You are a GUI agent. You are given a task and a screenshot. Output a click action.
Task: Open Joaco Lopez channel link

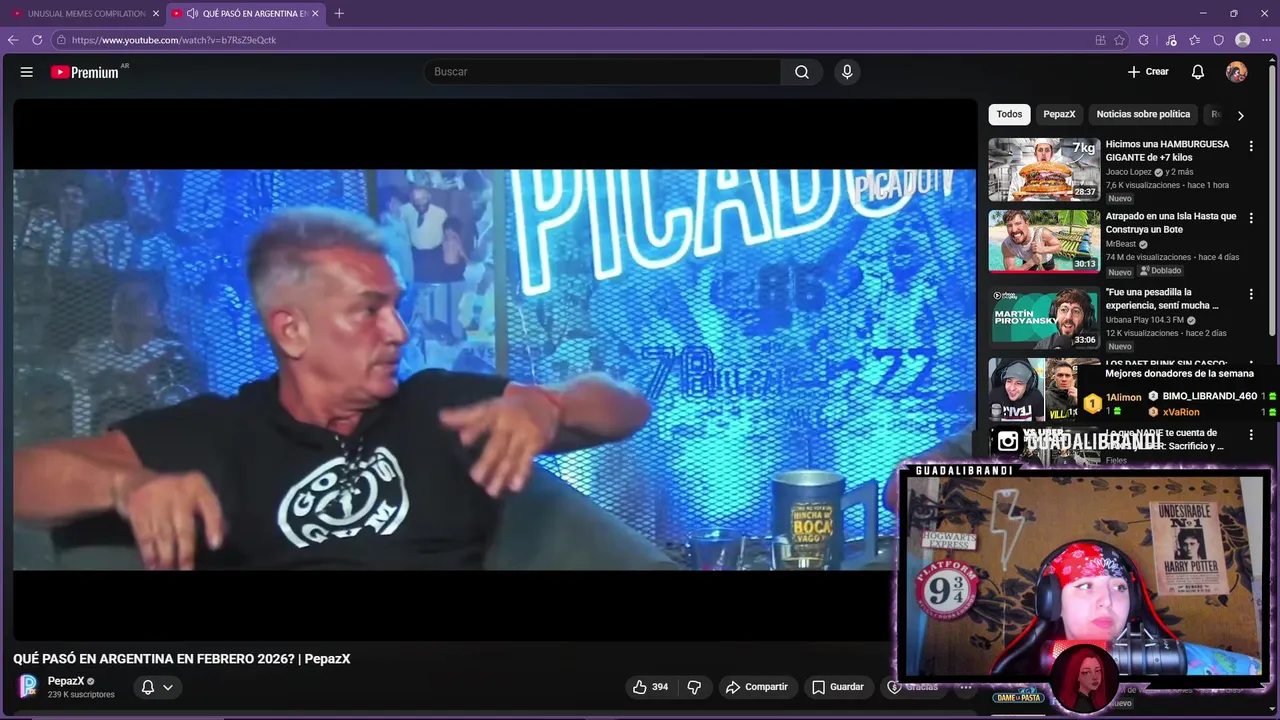[x=1129, y=172]
